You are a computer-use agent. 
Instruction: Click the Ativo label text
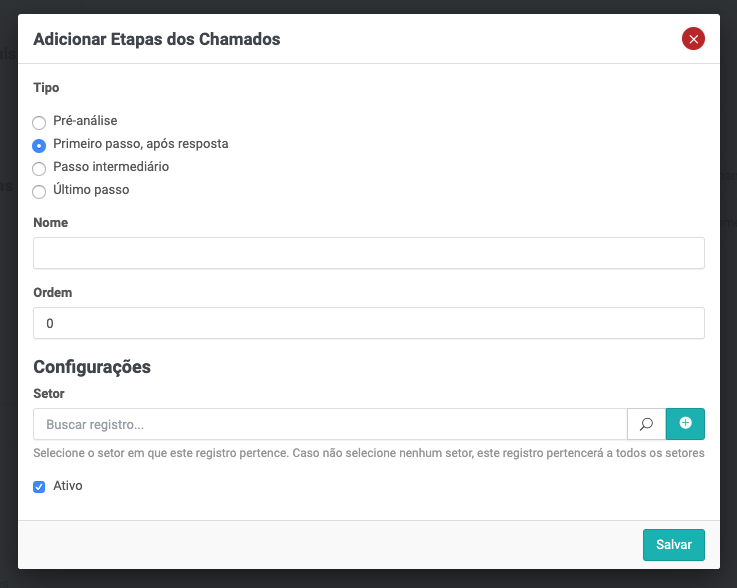(x=67, y=486)
